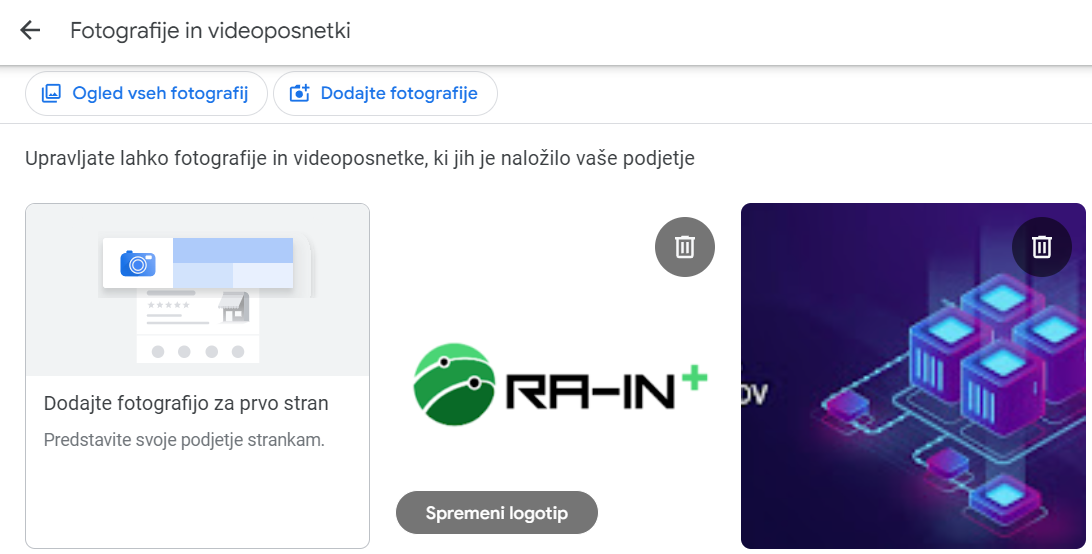Delete the RA-IN logo with its trash icon
Image resolution: width=1092 pixels, height=554 pixels.
click(x=685, y=246)
